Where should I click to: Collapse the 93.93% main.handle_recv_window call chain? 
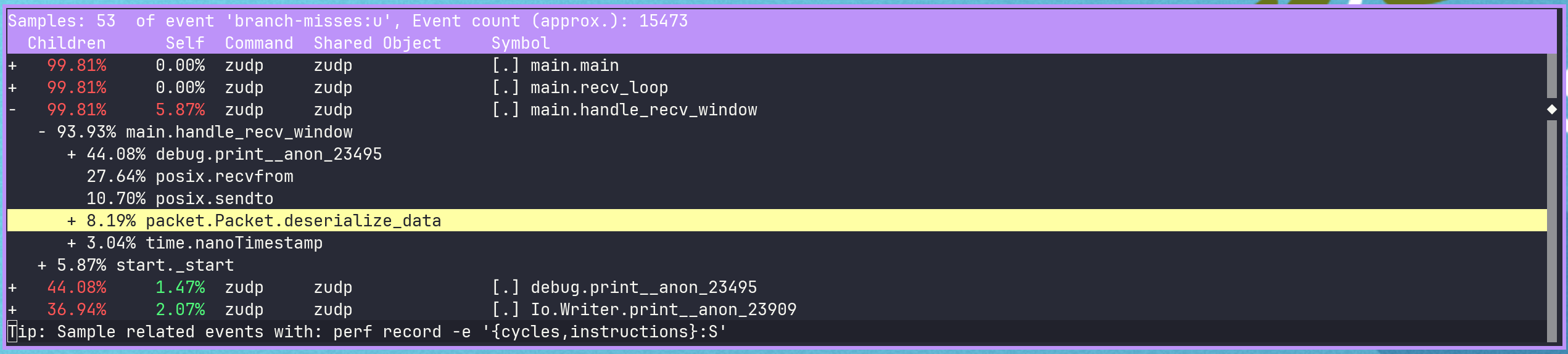(42, 132)
